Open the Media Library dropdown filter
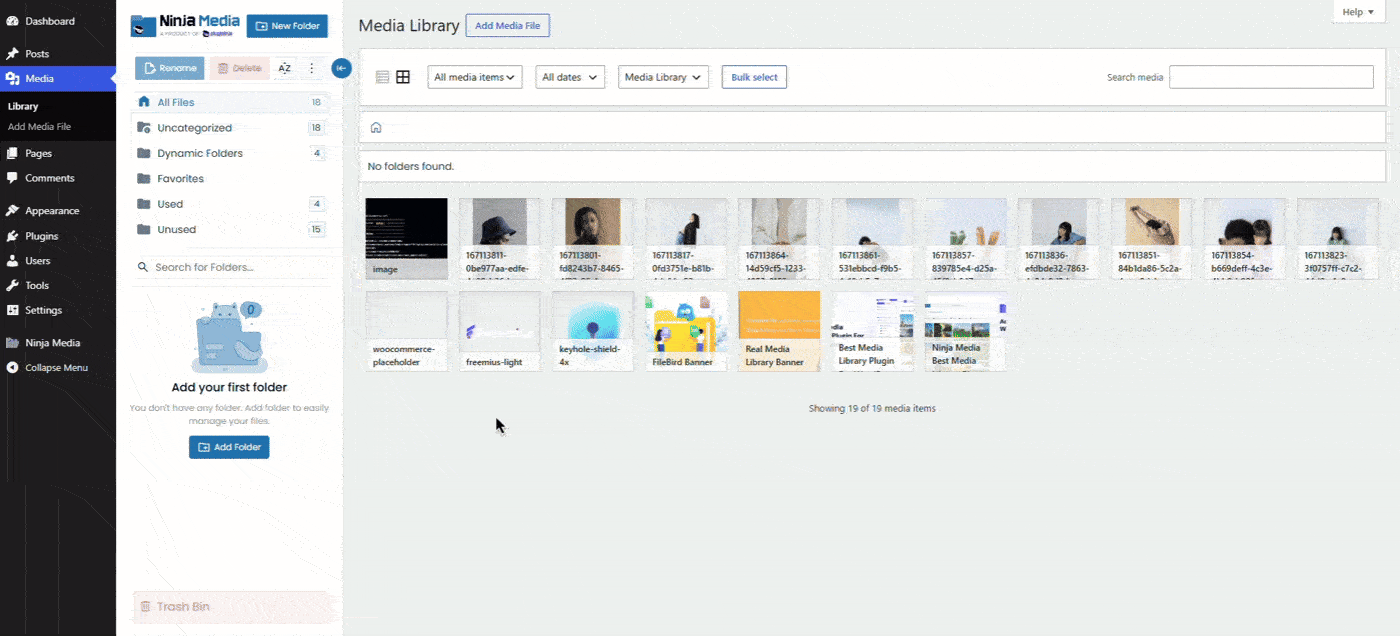 point(664,77)
